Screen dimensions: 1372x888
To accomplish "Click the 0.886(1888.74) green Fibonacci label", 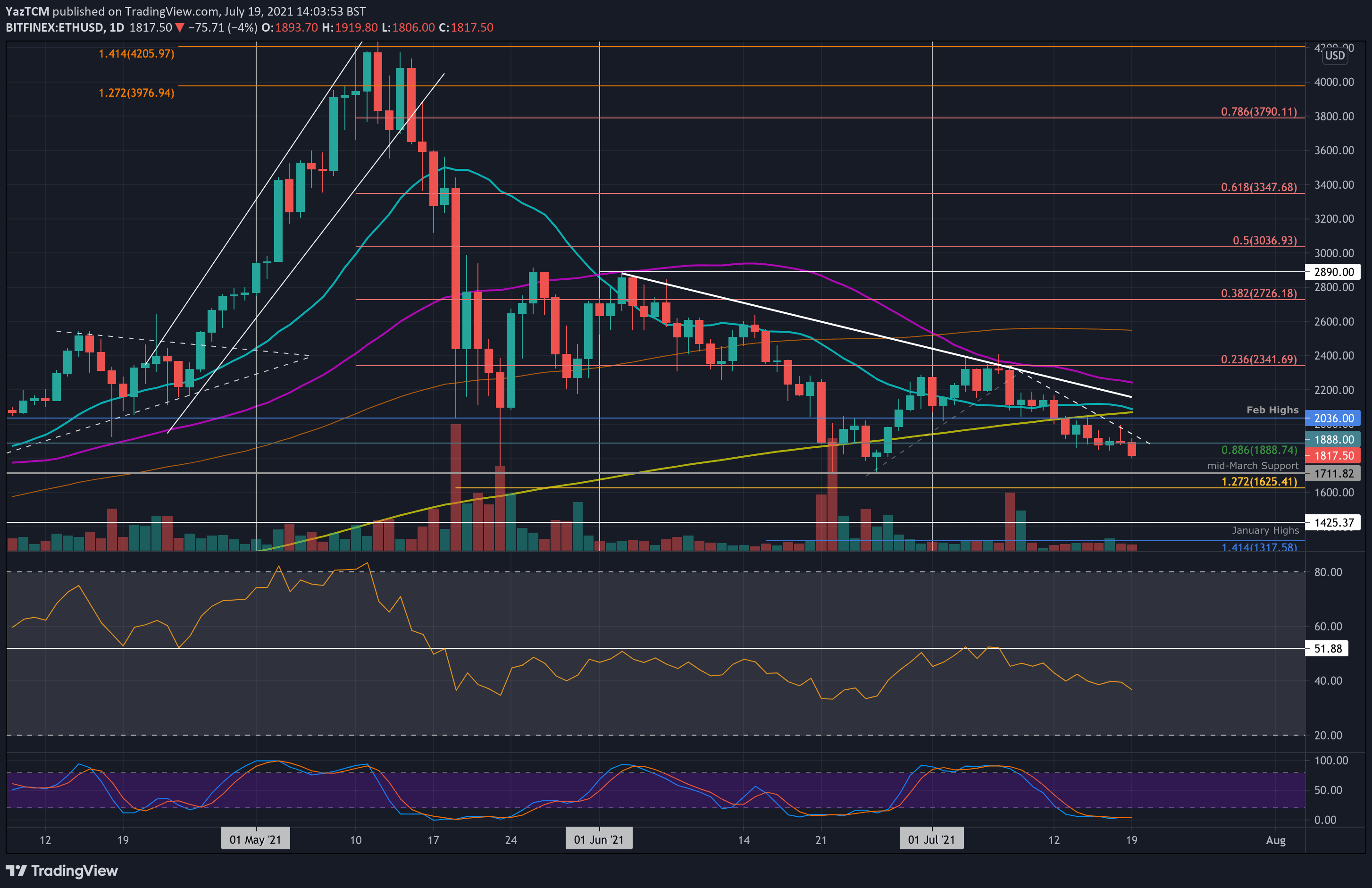I will [1259, 450].
